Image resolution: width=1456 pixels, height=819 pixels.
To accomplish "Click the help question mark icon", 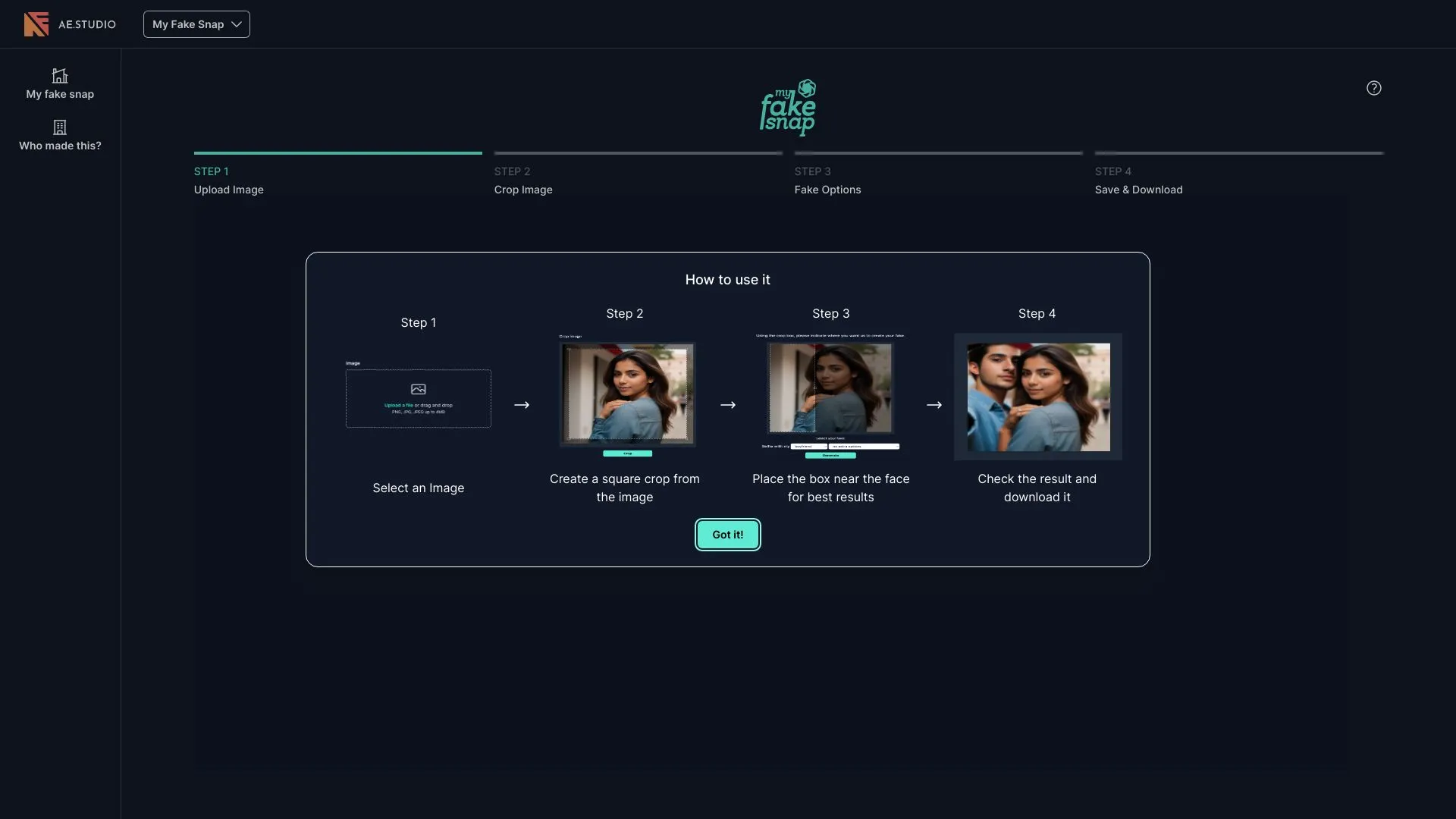I will pyautogui.click(x=1373, y=88).
